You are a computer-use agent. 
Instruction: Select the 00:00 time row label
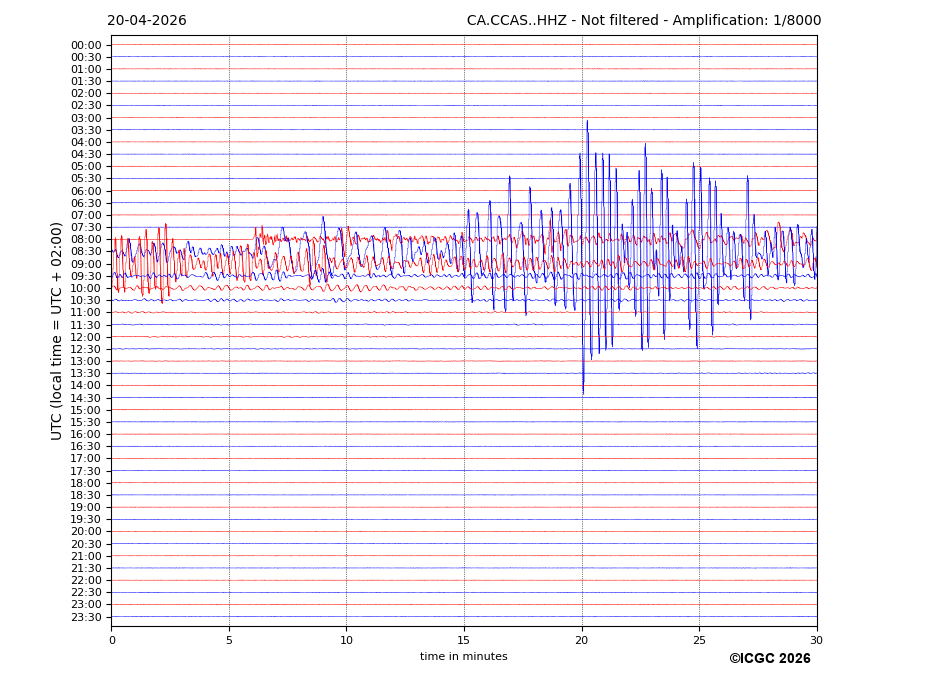click(x=86, y=45)
